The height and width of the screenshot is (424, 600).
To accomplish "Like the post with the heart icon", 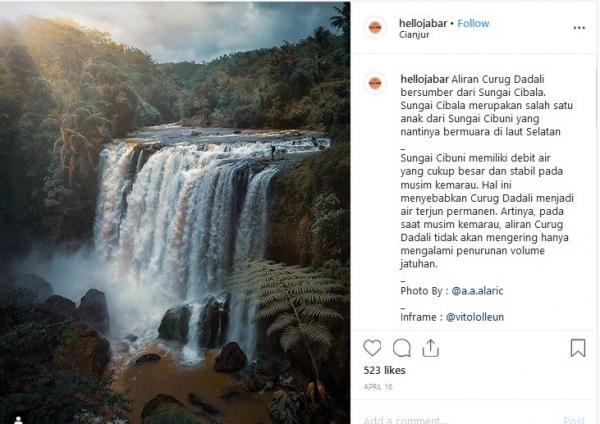I will pyautogui.click(x=373, y=348).
